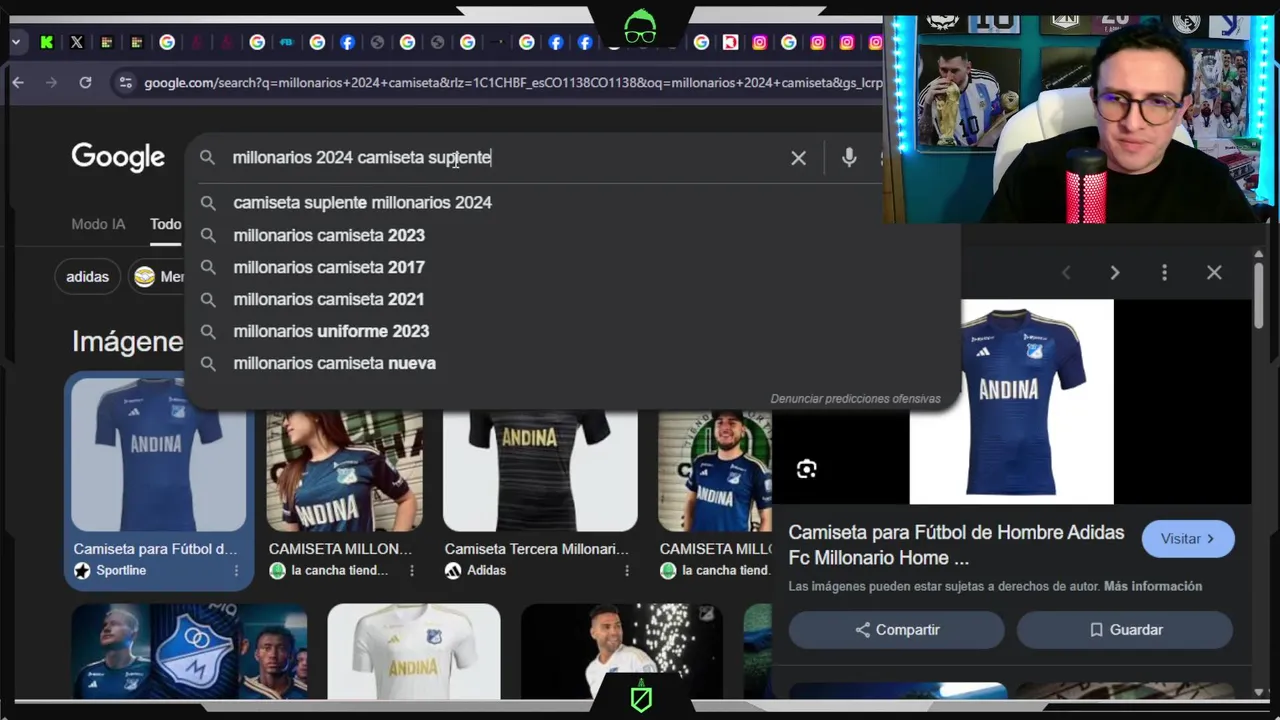Open the preview panel three-dot options menu
The width and height of the screenshot is (1280, 720).
coord(1164,273)
